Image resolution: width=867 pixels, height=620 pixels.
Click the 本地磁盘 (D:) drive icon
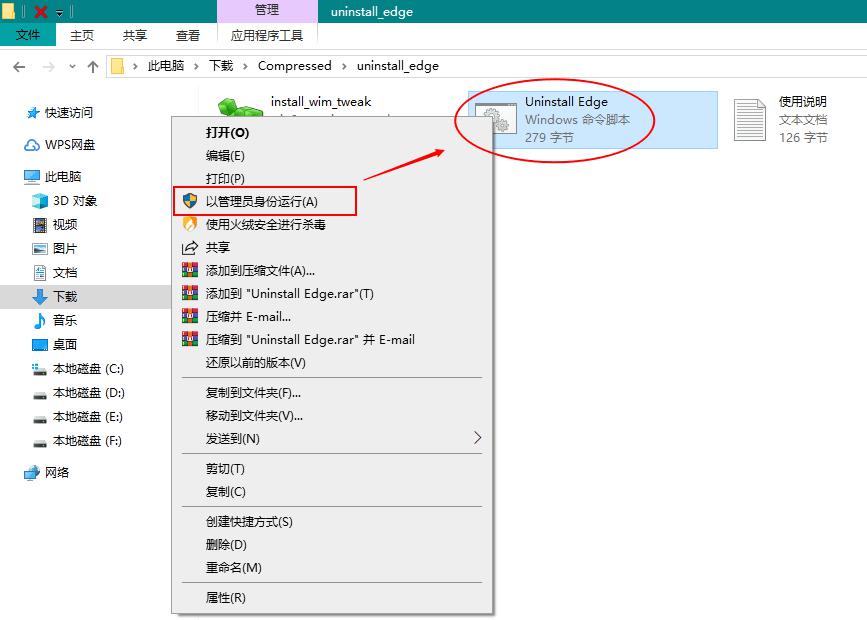tap(40, 394)
